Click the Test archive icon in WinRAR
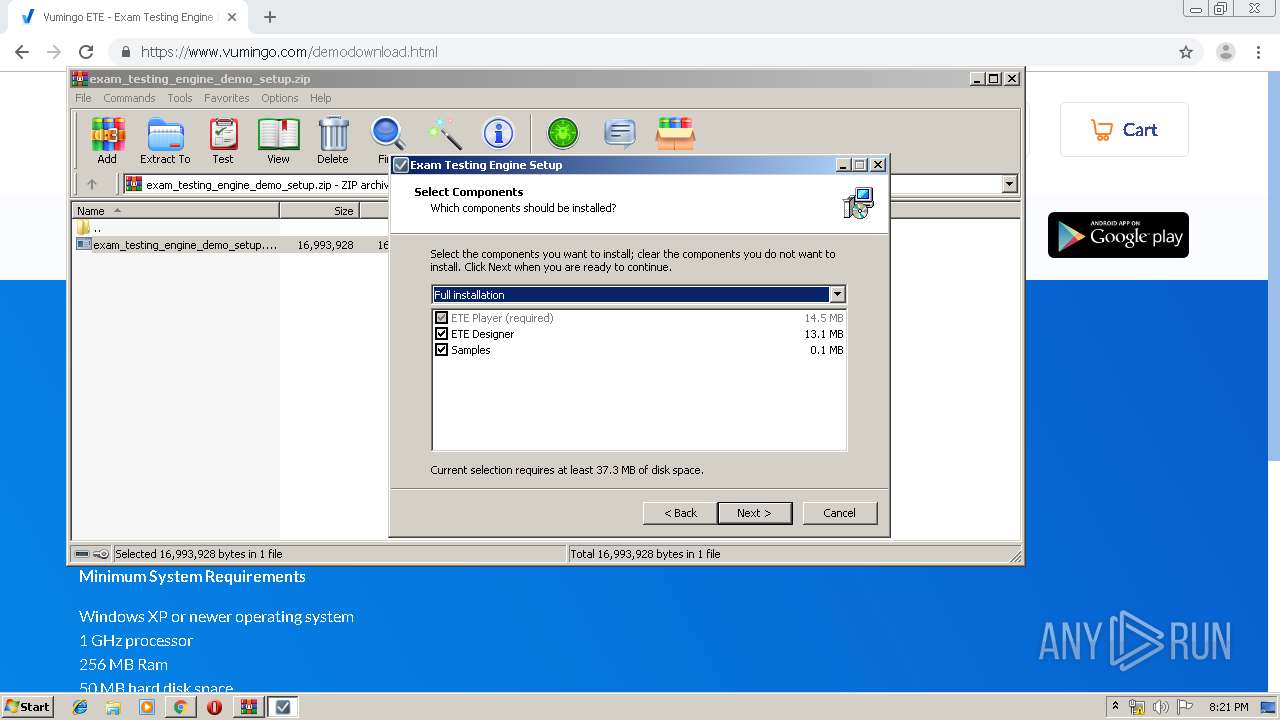The width and height of the screenshot is (1280, 720). (223, 134)
